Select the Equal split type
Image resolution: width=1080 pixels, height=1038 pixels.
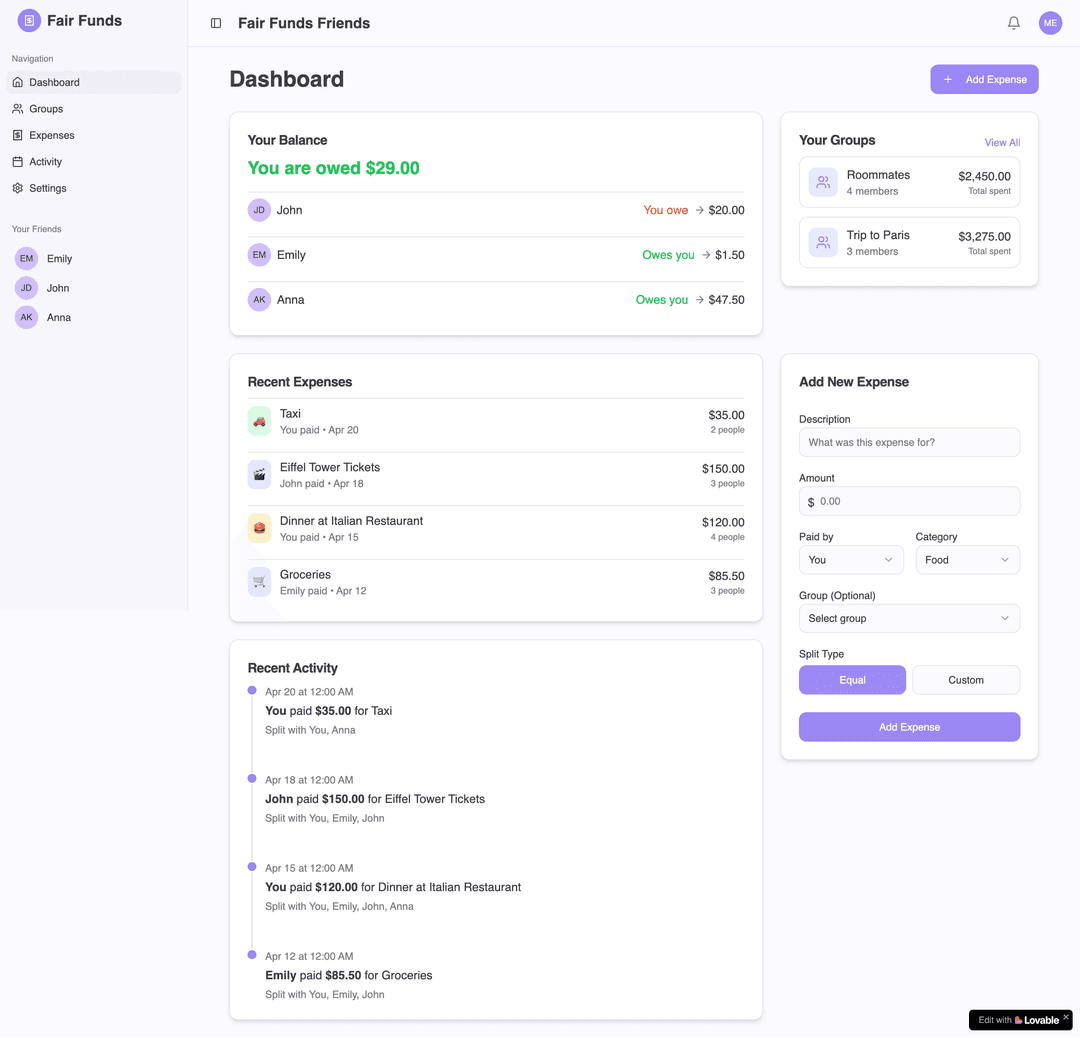(852, 680)
